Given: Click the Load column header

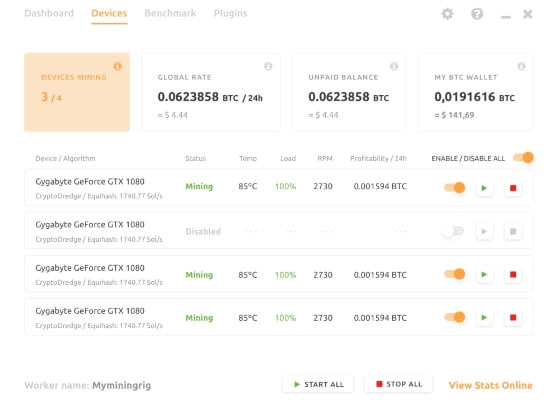Looking at the screenshot, I should coord(288,158).
